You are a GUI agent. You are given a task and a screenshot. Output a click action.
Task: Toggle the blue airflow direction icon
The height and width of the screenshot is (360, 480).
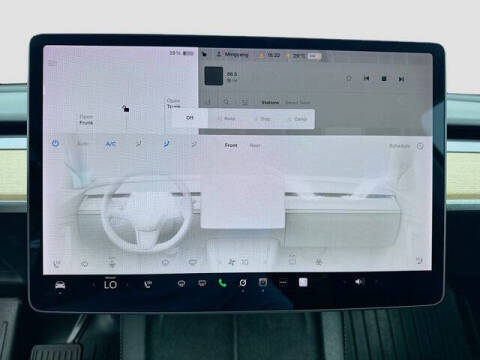point(166,144)
